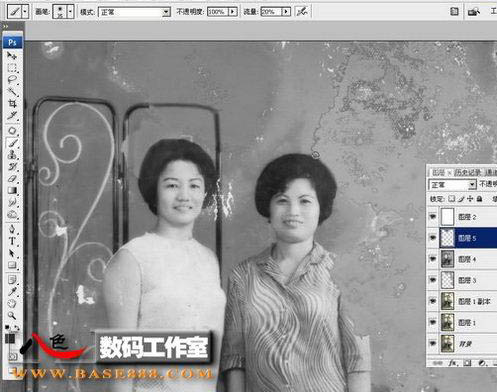This screenshot has width=497, height=392.
Task: Open the Bridge icon in options bar
Action: coord(474,12)
